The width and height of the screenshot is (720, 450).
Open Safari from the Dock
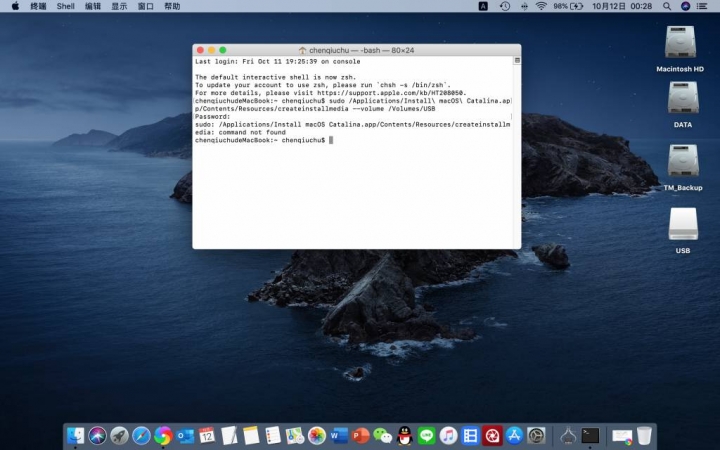[x=141, y=435]
